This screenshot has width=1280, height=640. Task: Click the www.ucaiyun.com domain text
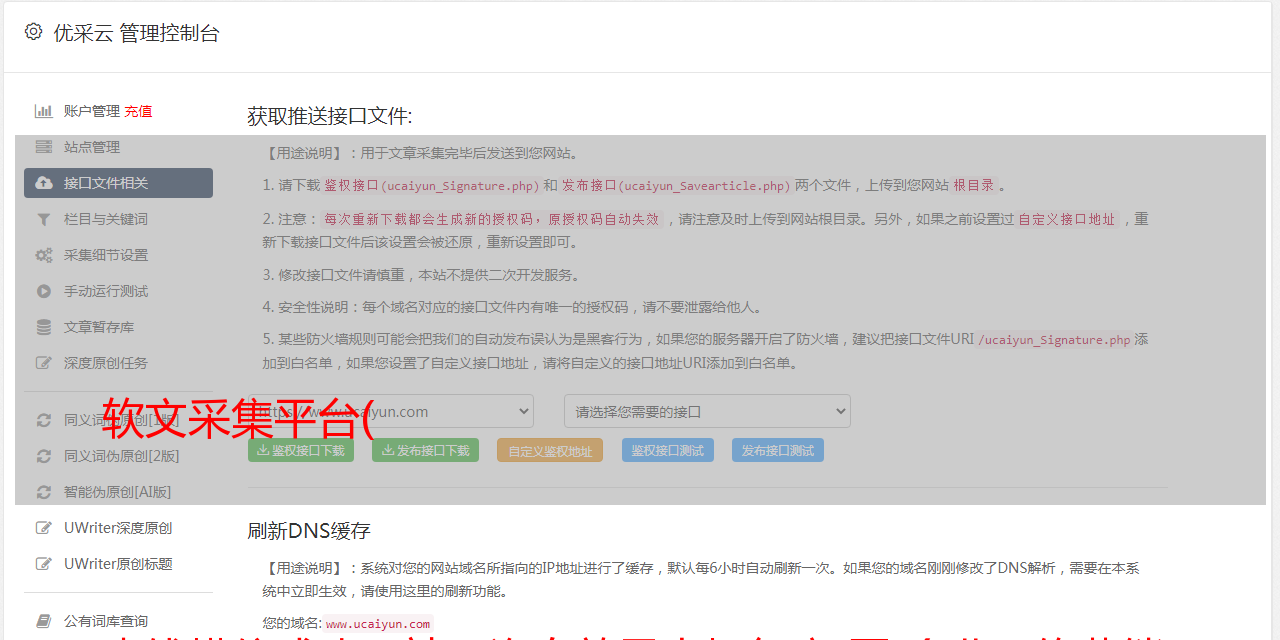pyautogui.click(x=378, y=623)
